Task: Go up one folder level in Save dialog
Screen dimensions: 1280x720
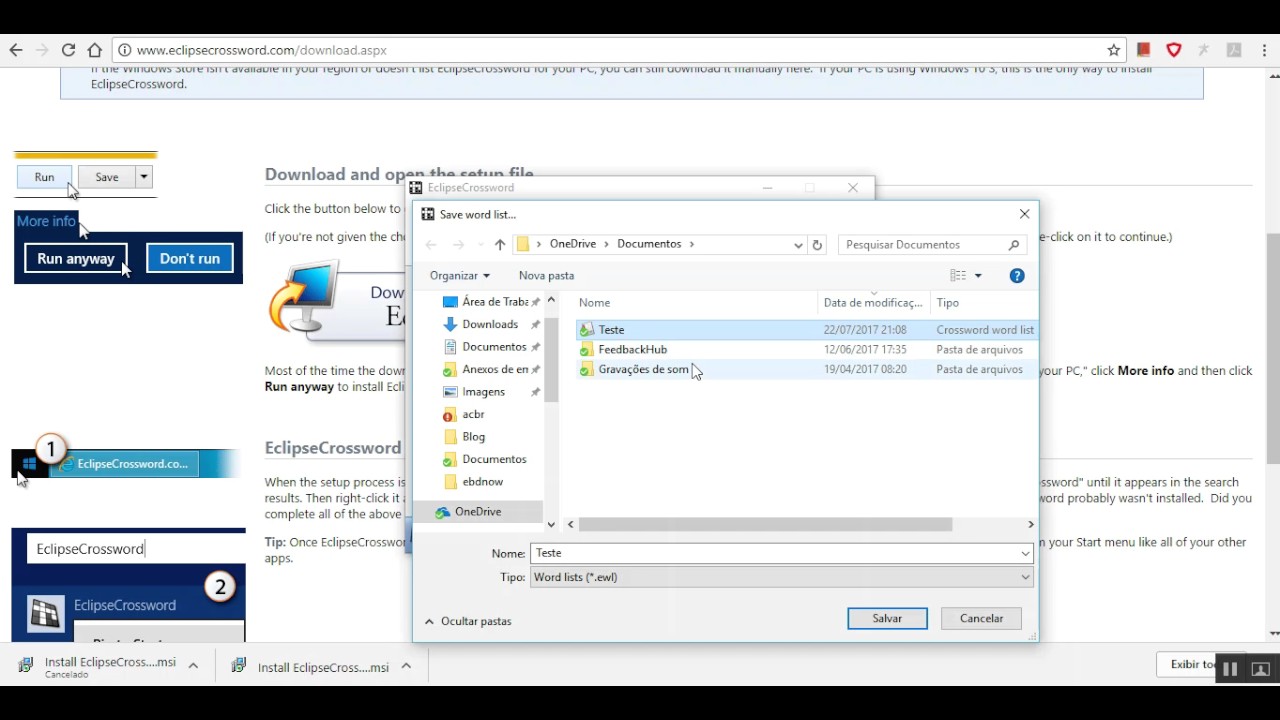Action: [500, 245]
